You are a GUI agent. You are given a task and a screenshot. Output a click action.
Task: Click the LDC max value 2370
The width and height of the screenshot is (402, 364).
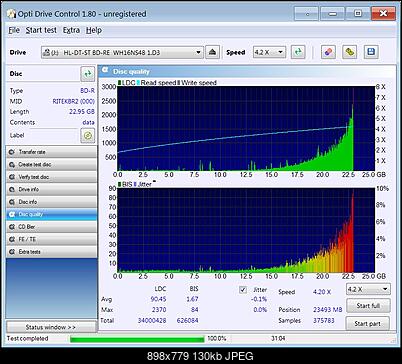coord(159,310)
